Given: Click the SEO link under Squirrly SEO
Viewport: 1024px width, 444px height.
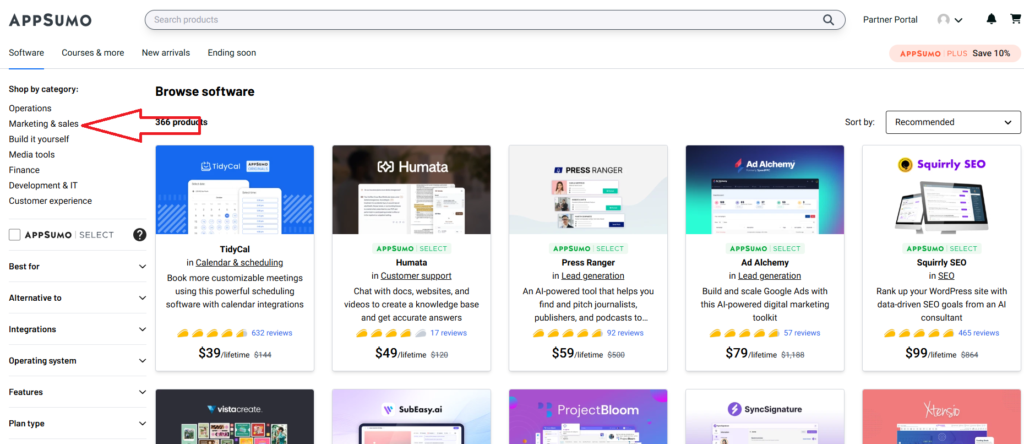Looking at the screenshot, I should pos(946,276).
